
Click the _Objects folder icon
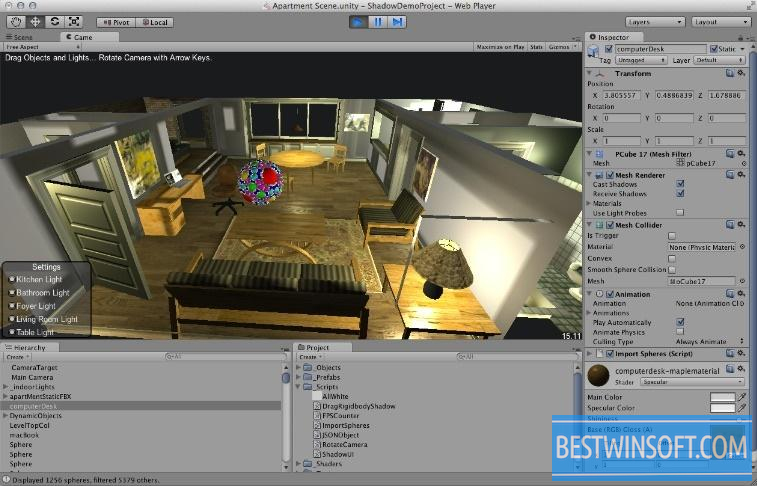308,368
